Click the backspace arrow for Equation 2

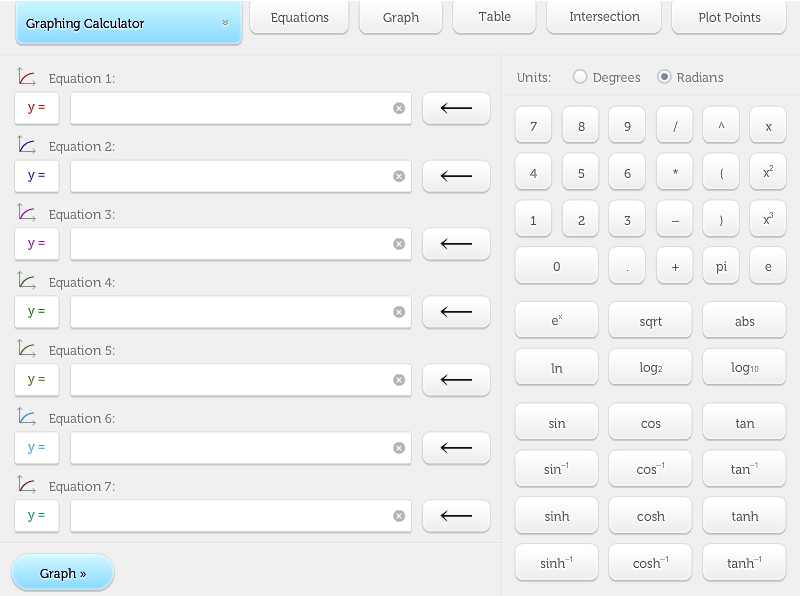coord(456,176)
